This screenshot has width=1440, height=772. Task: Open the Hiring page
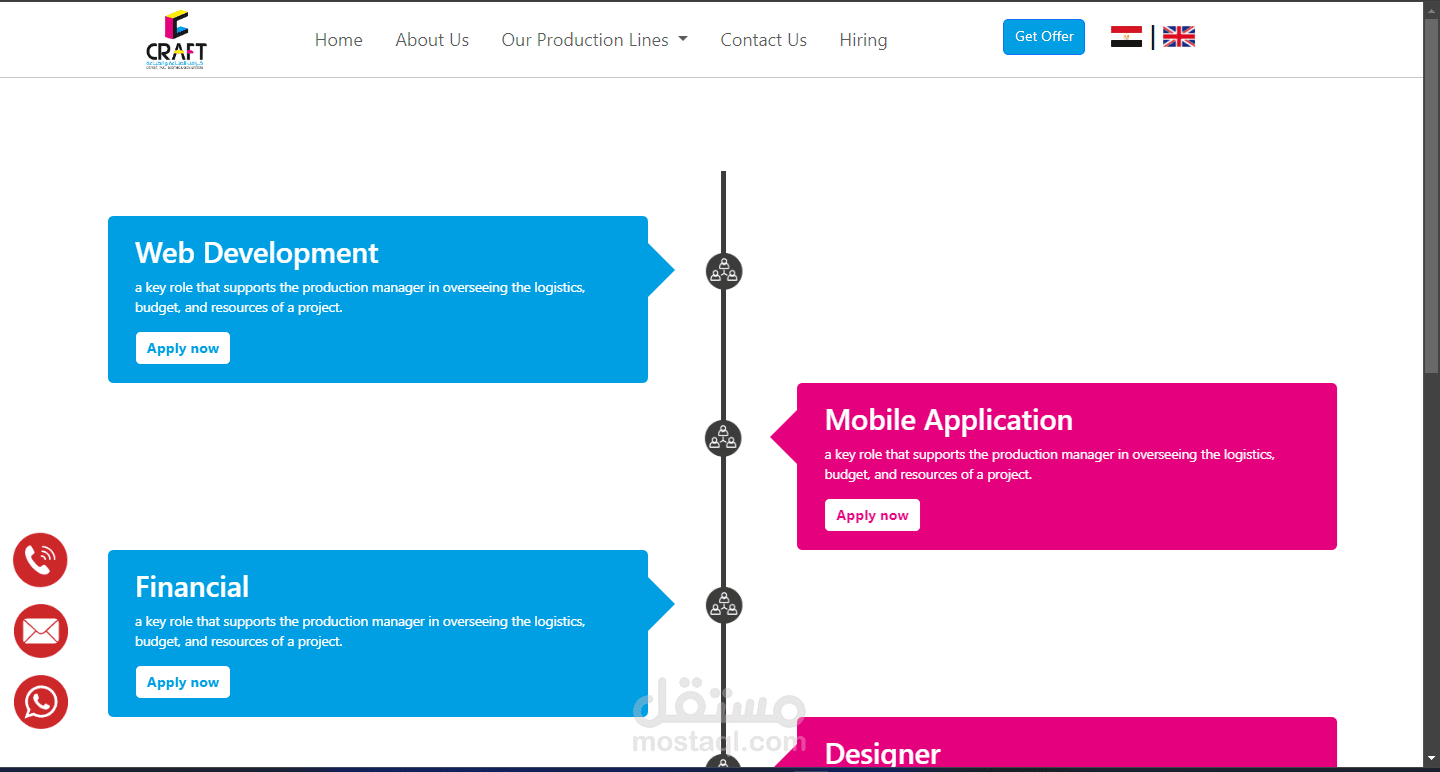(863, 40)
